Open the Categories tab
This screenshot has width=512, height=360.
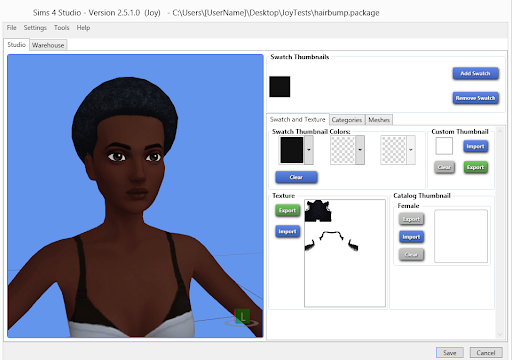(x=347, y=120)
